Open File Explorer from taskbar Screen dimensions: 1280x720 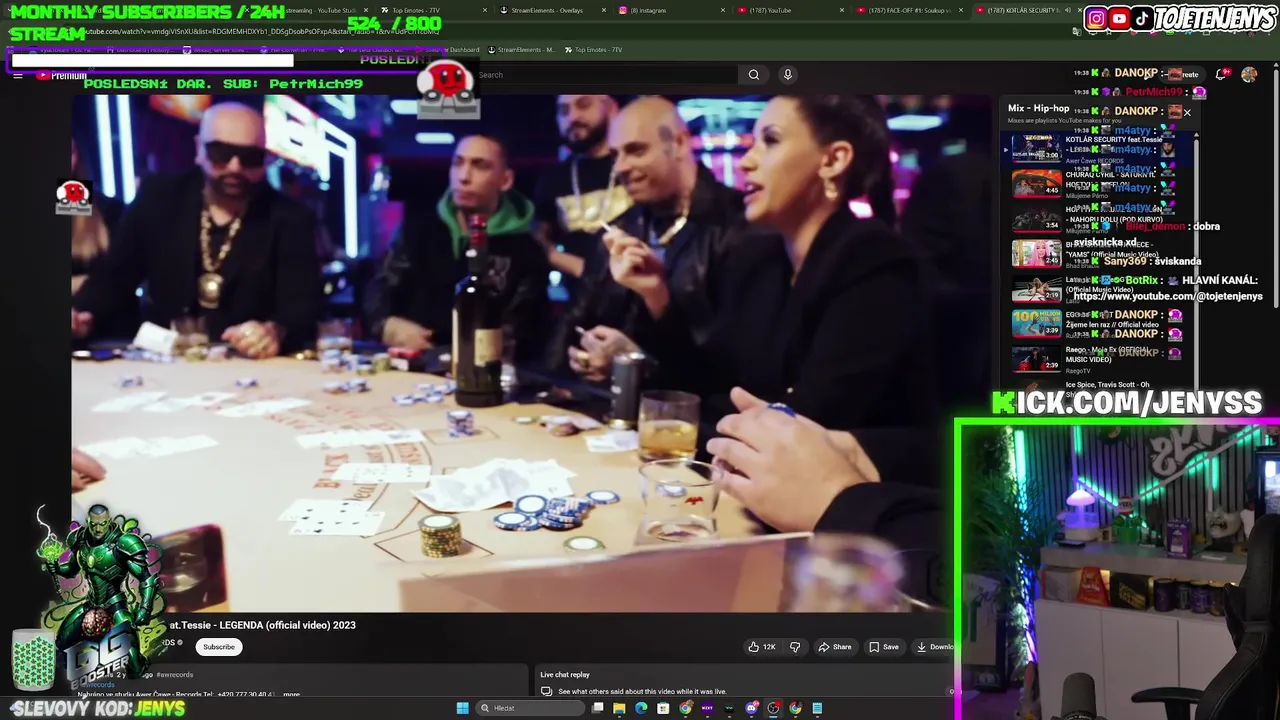coord(619,708)
